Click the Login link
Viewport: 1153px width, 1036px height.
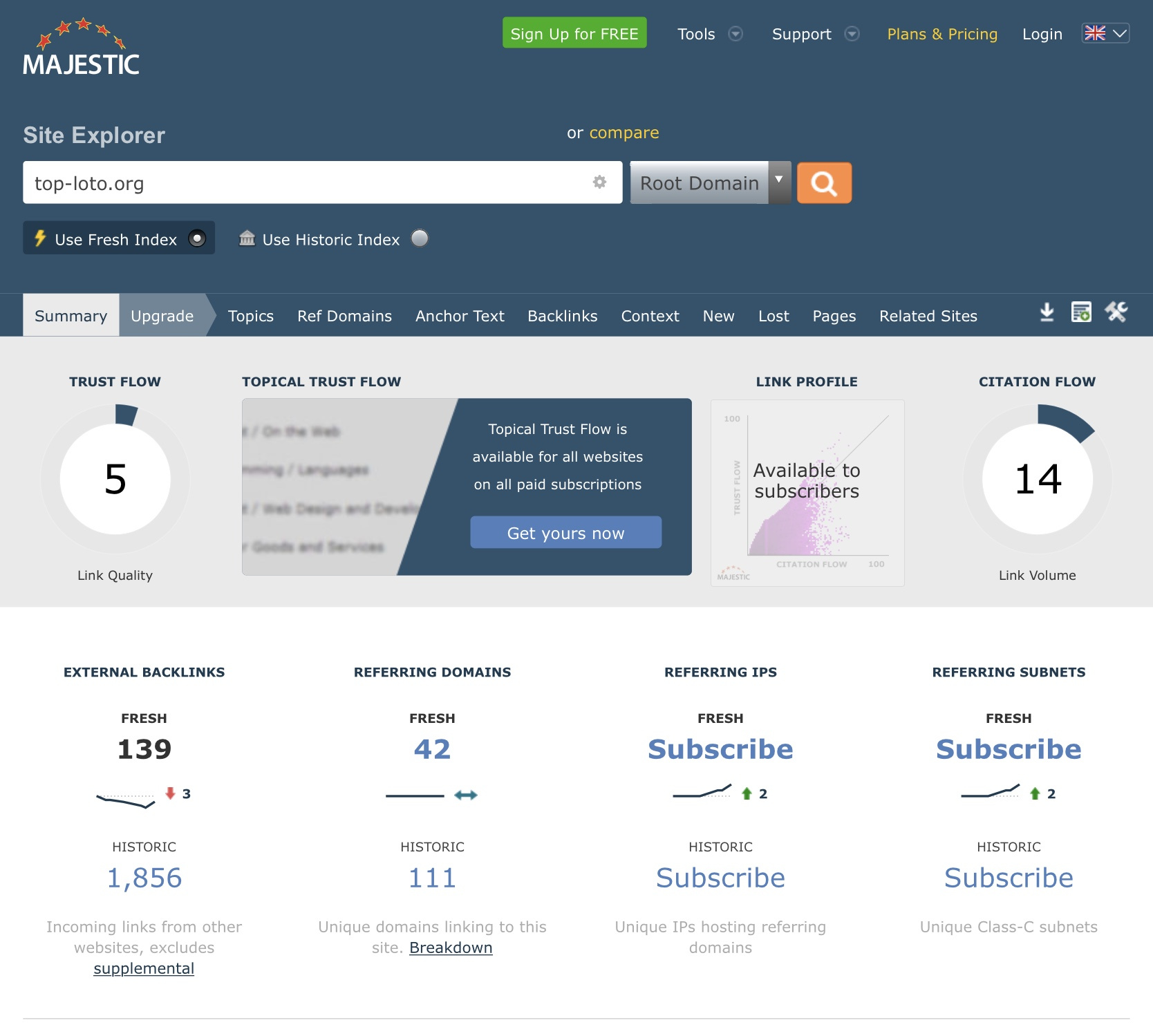click(1042, 34)
